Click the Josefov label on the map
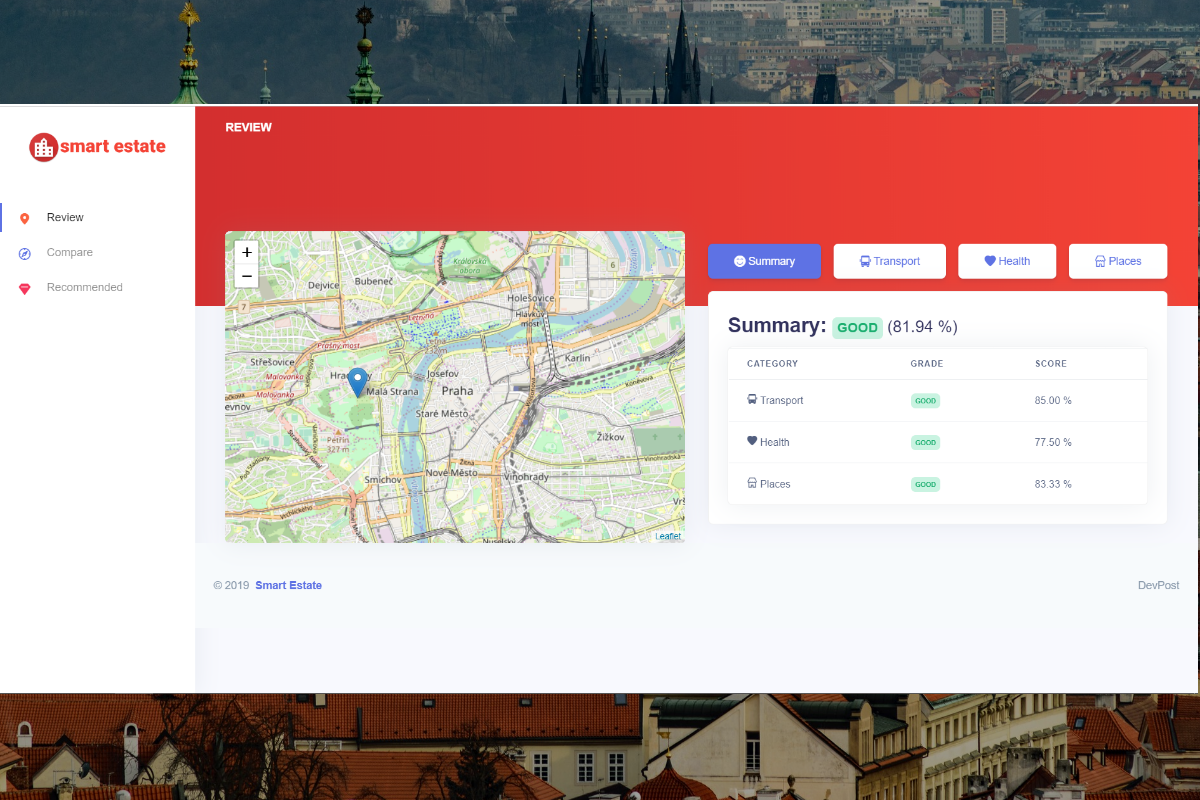Image resolution: width=1200 pixels, height=800 pixels. pyautogui.click(x=442, y=373)
